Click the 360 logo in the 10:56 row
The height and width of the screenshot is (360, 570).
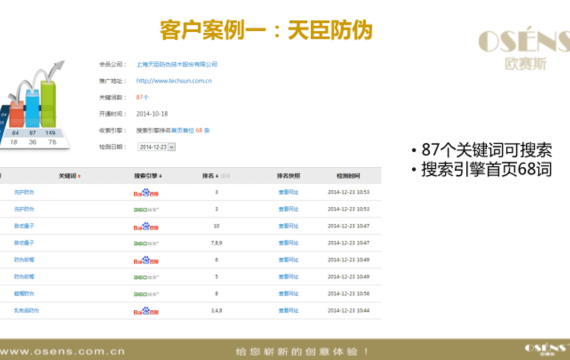coord(146,294)
